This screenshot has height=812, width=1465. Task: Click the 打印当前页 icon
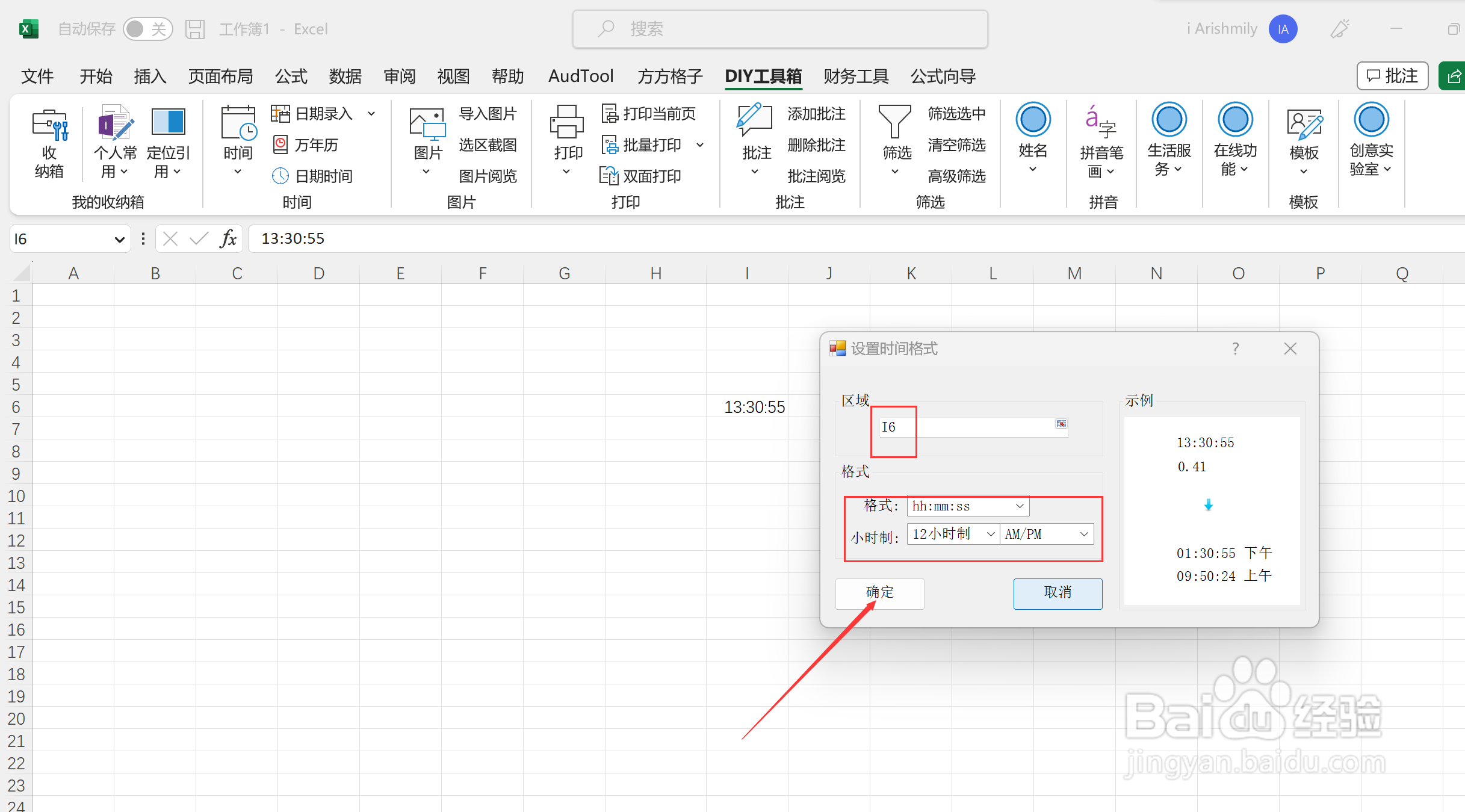610,113
